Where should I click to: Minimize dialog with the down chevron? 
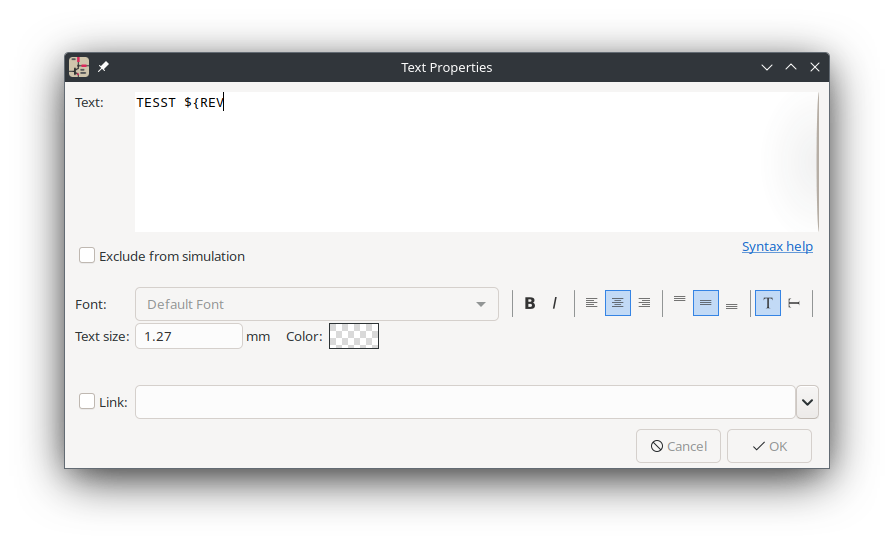767,67
